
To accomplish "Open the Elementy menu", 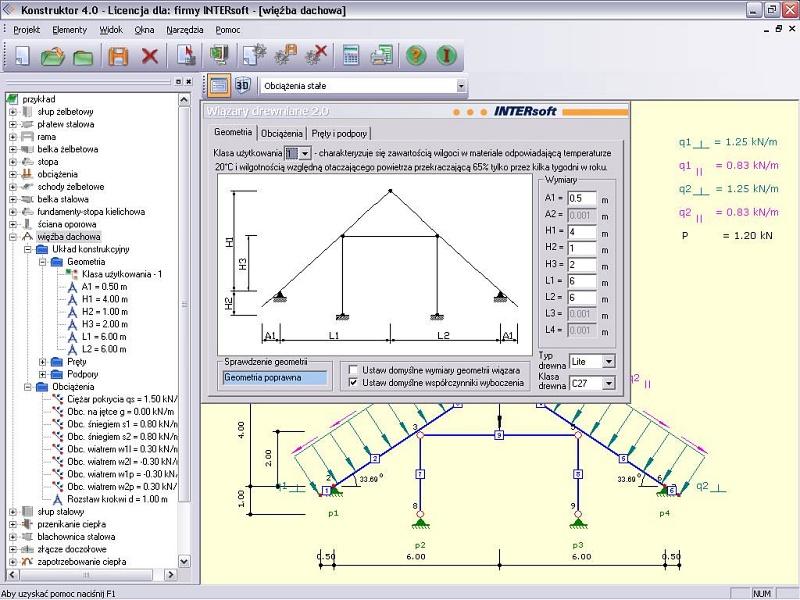I will point(69,30).
